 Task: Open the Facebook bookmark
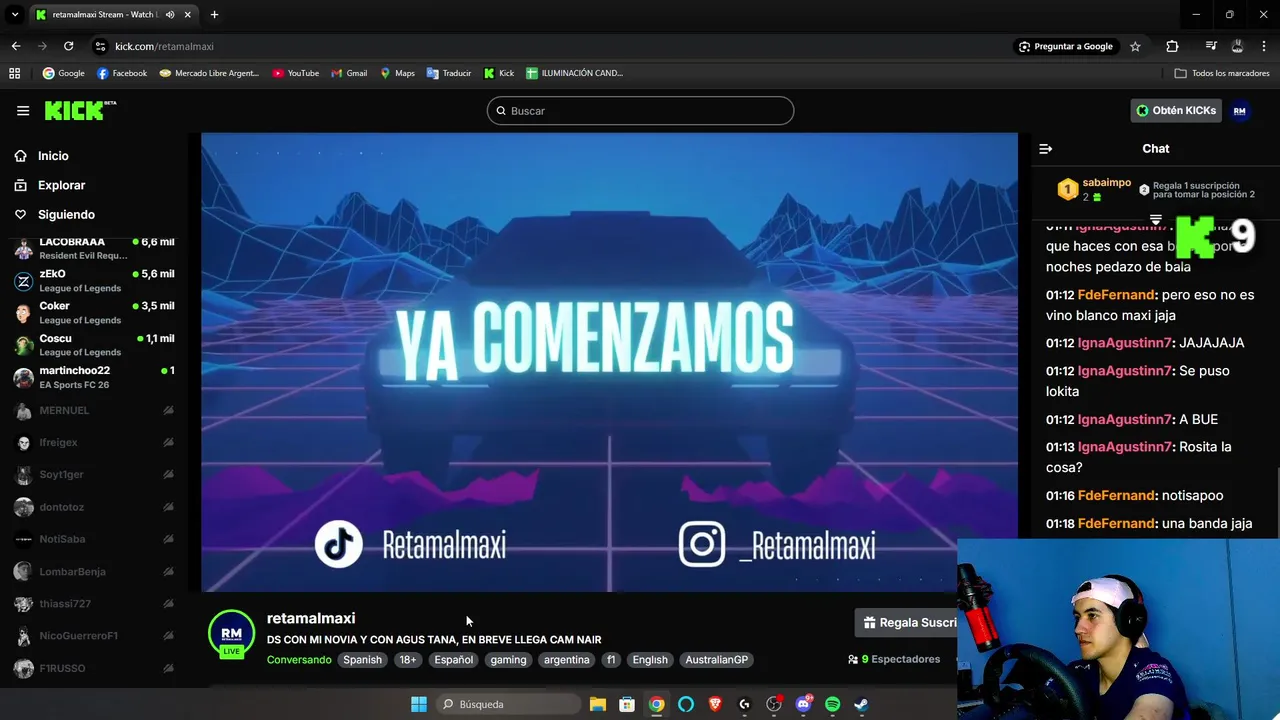click(122, 73)
